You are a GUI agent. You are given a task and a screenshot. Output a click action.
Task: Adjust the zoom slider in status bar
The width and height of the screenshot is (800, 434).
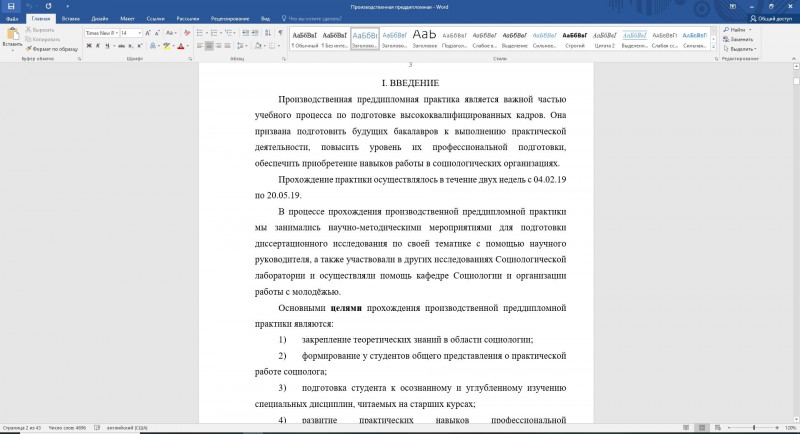pyautogui.click(x=754, y=428)
